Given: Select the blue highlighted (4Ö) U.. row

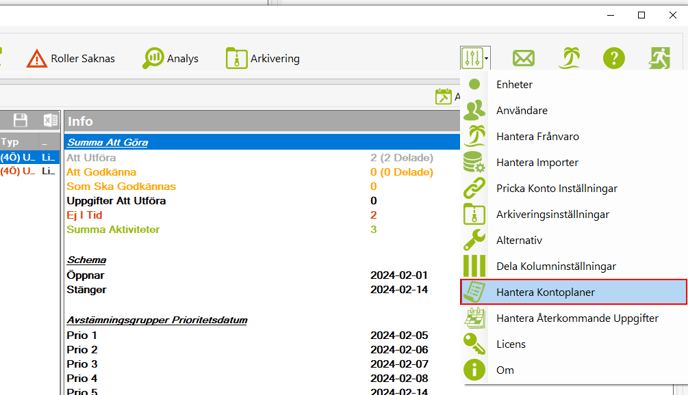Looking at the screenshot, I should (29, 157).
